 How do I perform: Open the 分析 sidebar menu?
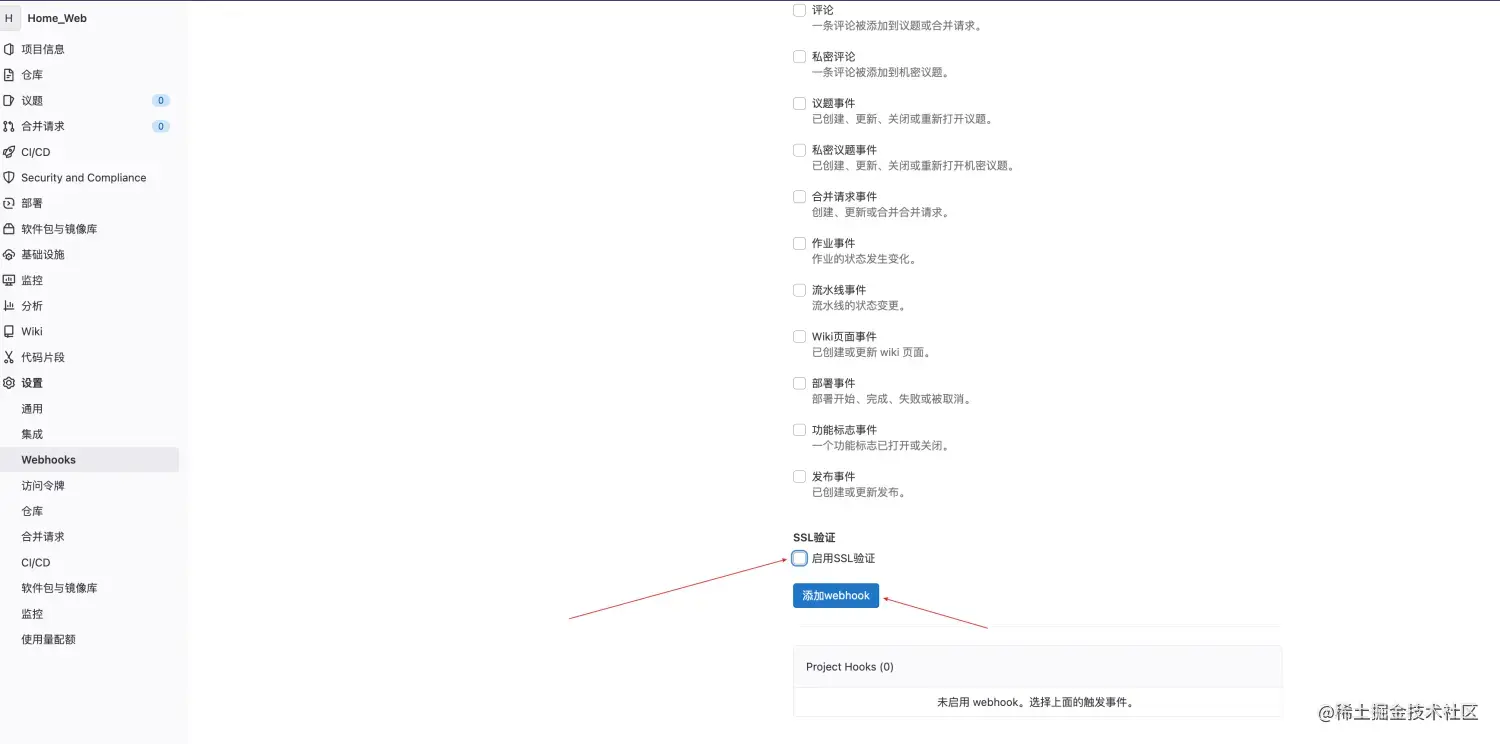click(x=32, y=306)
